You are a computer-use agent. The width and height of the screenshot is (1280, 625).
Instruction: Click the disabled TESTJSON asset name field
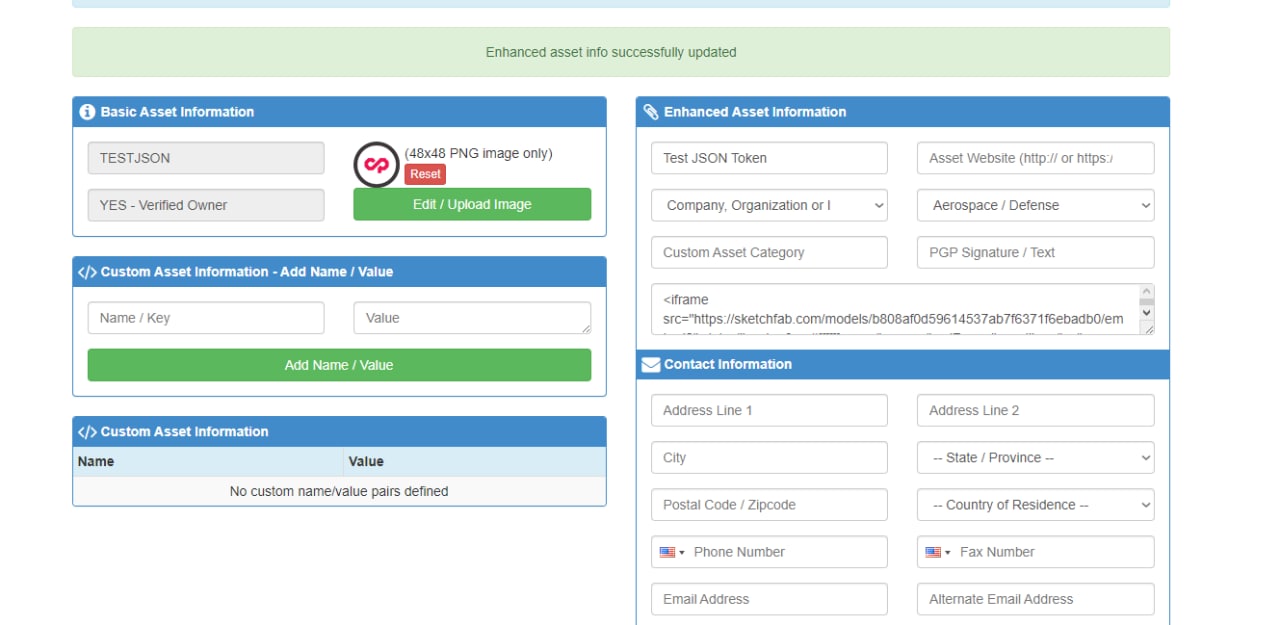[206, 158]
